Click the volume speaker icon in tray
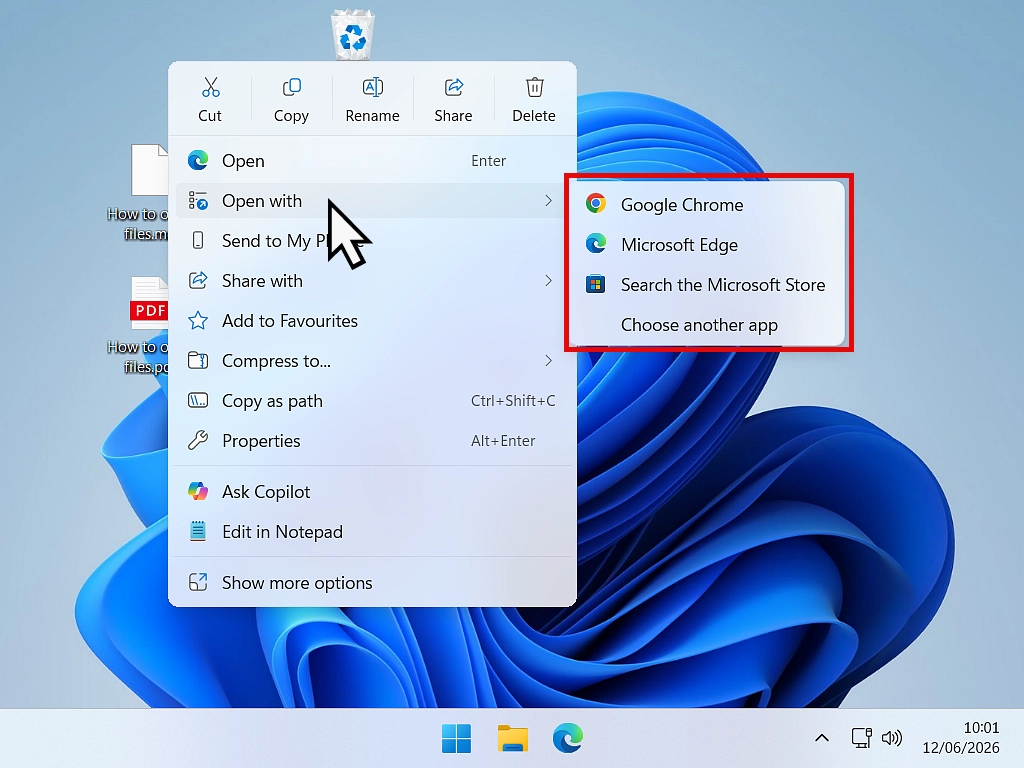The height and width of the screenshot is (768, 1024). (891, 738)
